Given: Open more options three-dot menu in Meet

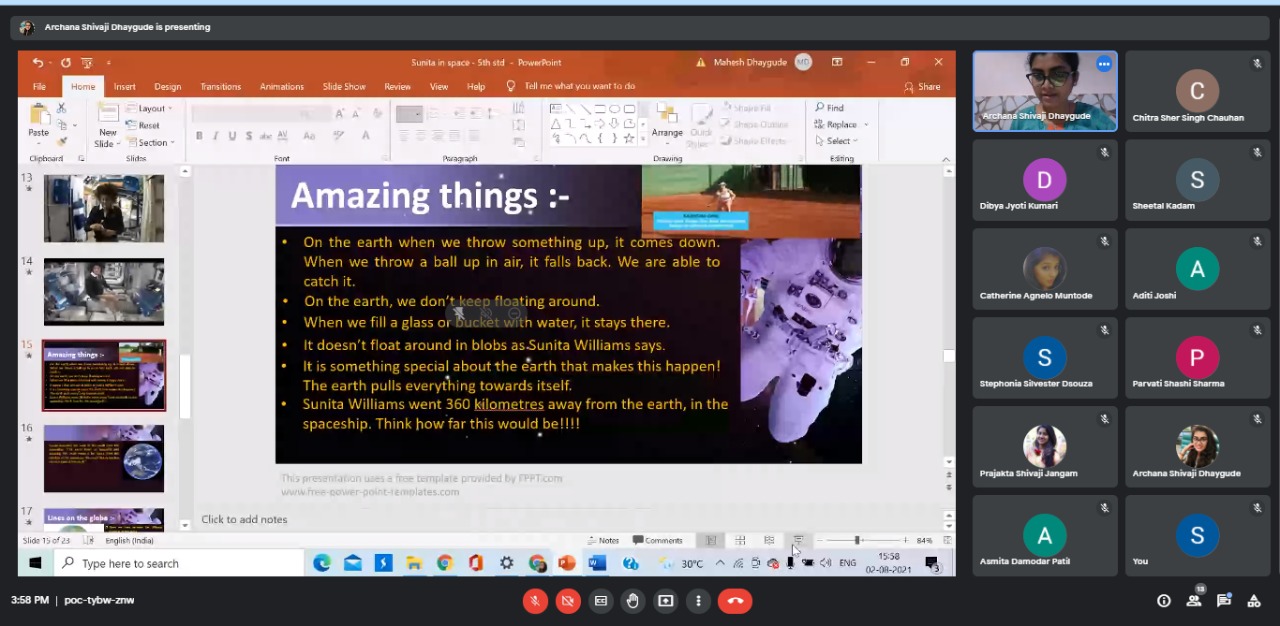Looking at the screenshot, I should point(698,601).
